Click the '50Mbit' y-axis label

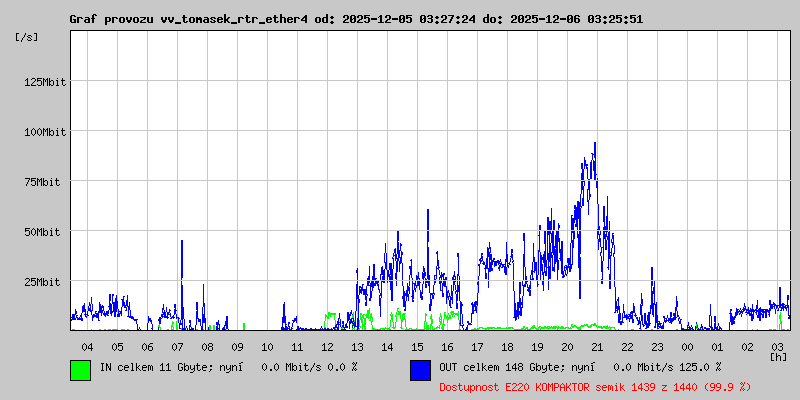[42, 232]
